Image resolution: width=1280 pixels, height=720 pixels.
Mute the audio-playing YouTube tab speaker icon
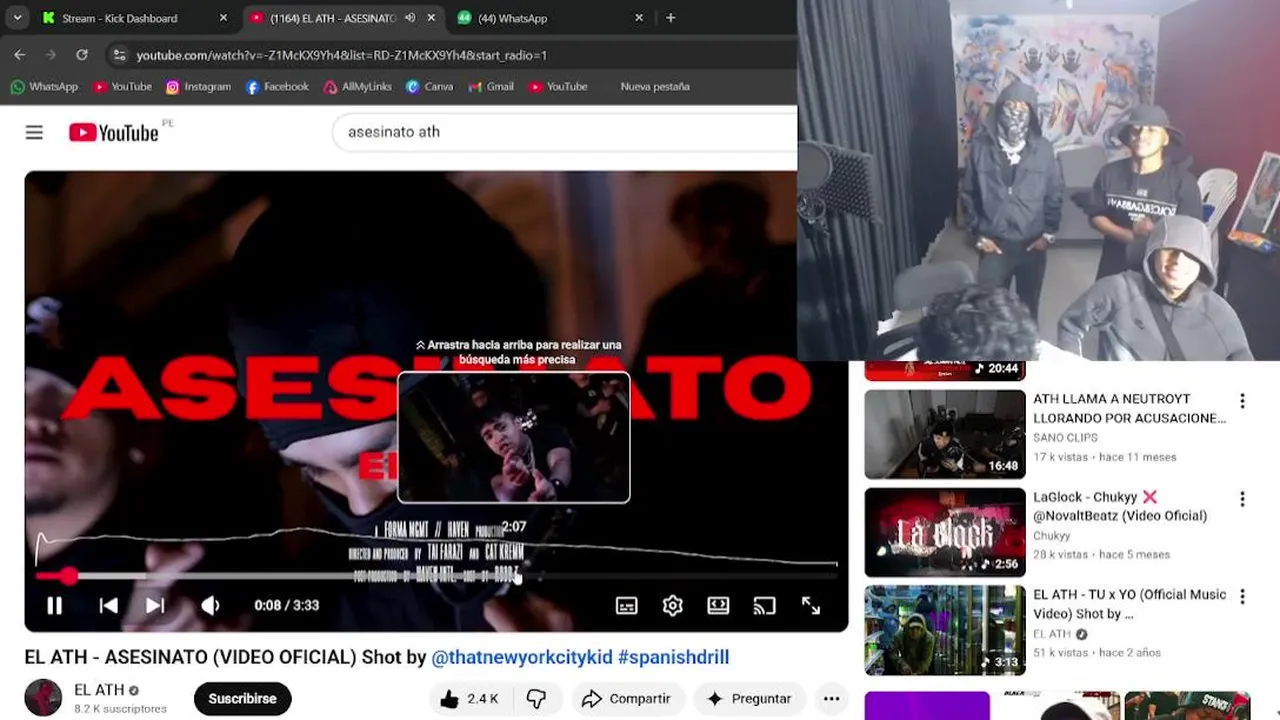pos(410,18)
